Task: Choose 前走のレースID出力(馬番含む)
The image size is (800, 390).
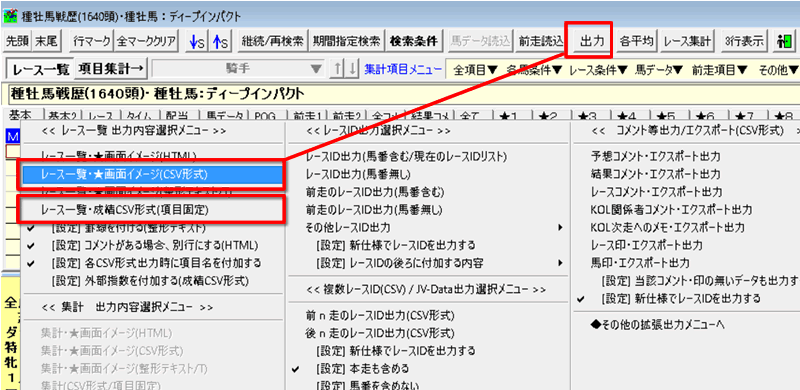Action: 375,192
